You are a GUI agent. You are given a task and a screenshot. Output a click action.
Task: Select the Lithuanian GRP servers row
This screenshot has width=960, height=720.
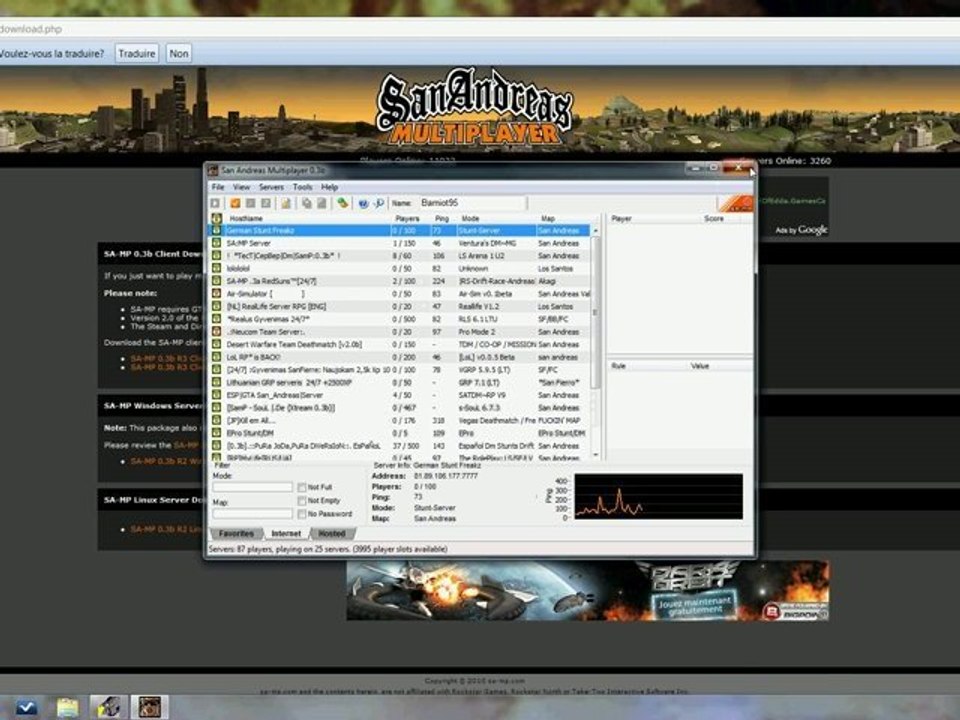click(401, 383)
